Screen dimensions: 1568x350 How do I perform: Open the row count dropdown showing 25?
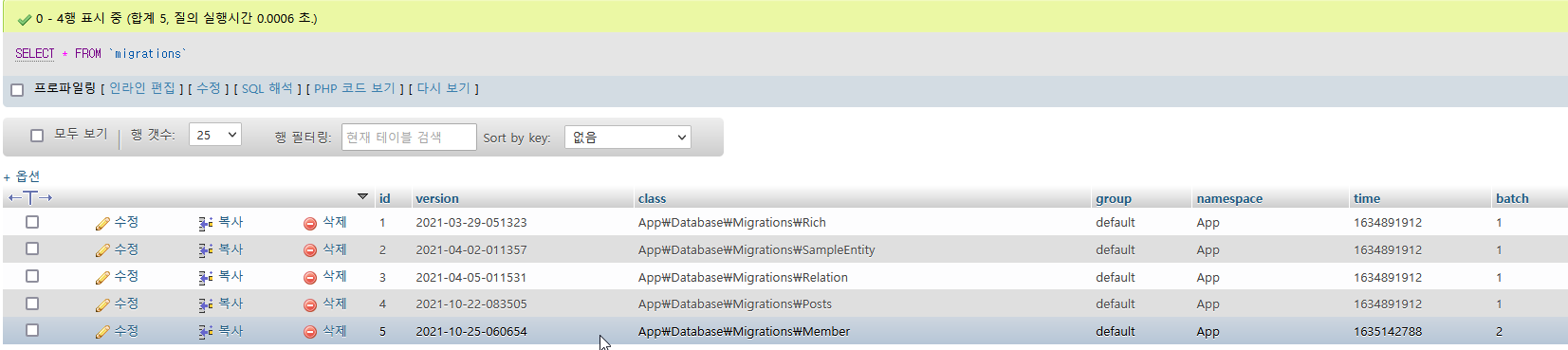point(215,135)
